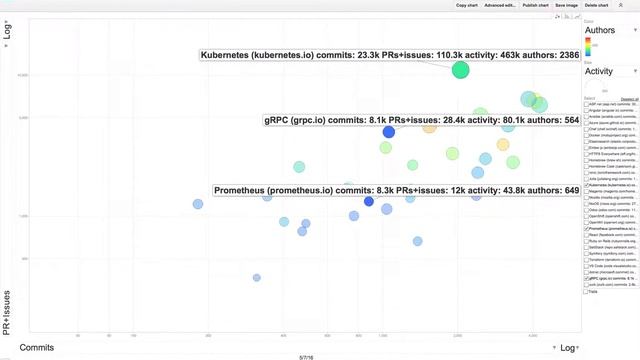Uncheck the Prometheus checkbox
The image size is (640, 360).
pos(587,229)
